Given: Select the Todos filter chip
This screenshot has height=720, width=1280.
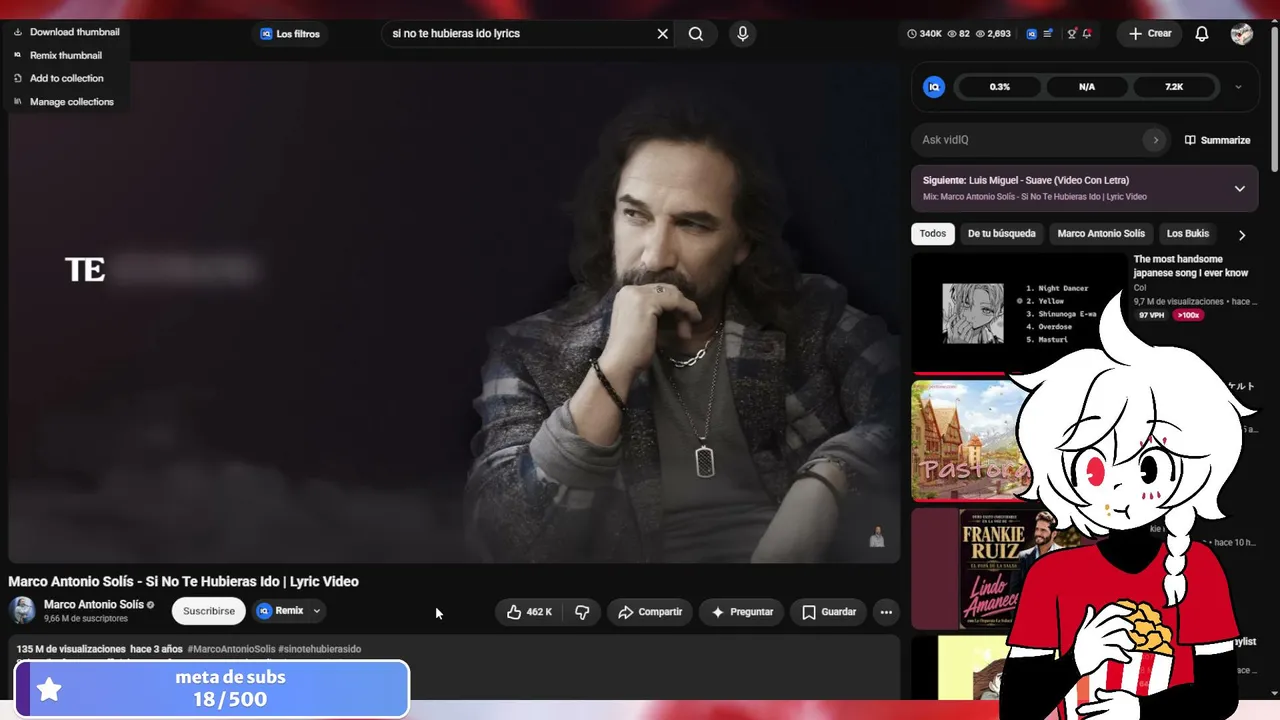Looking at the screenshot, I should coord(933,234).
